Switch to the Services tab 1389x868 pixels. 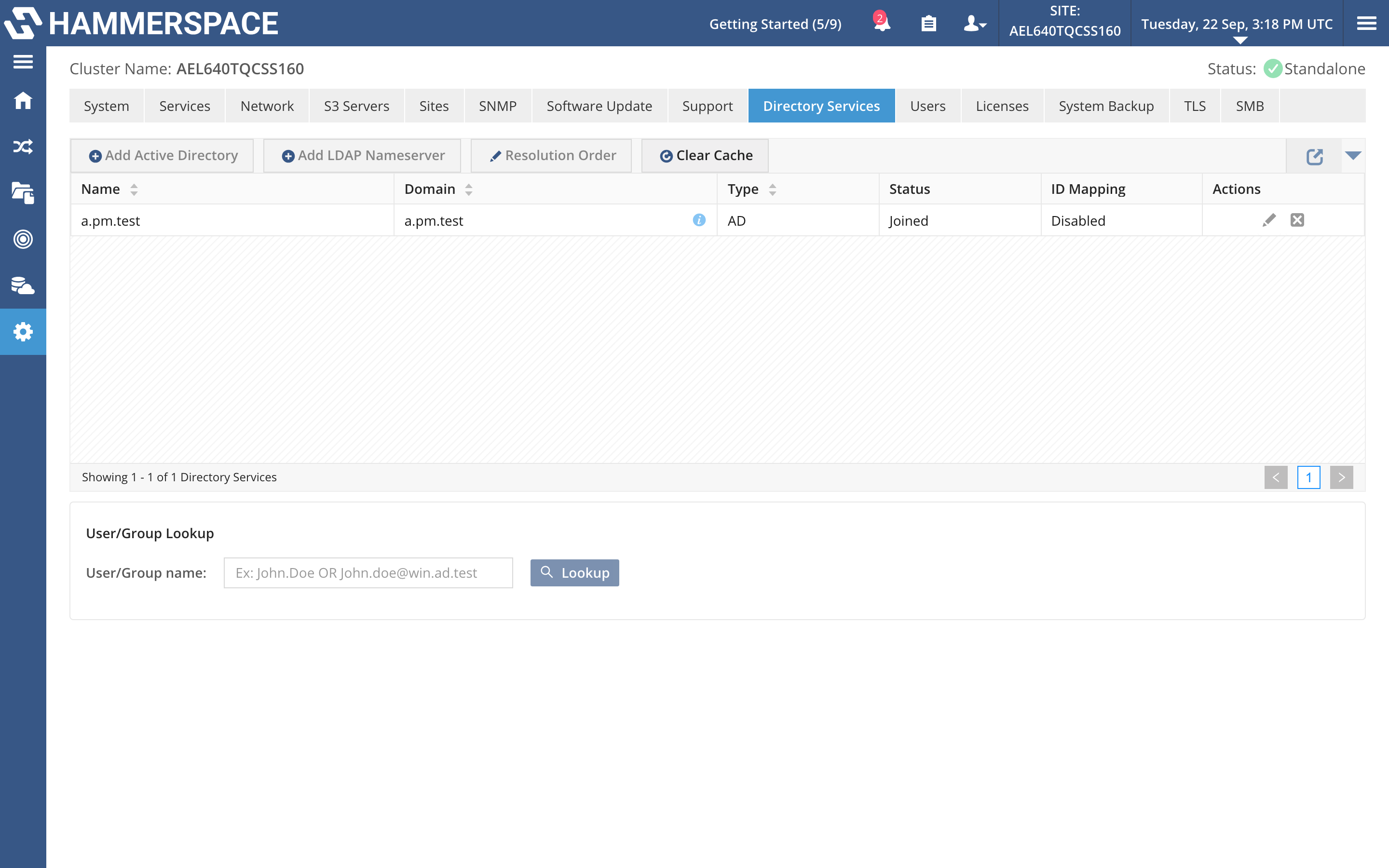click(185, 106)
